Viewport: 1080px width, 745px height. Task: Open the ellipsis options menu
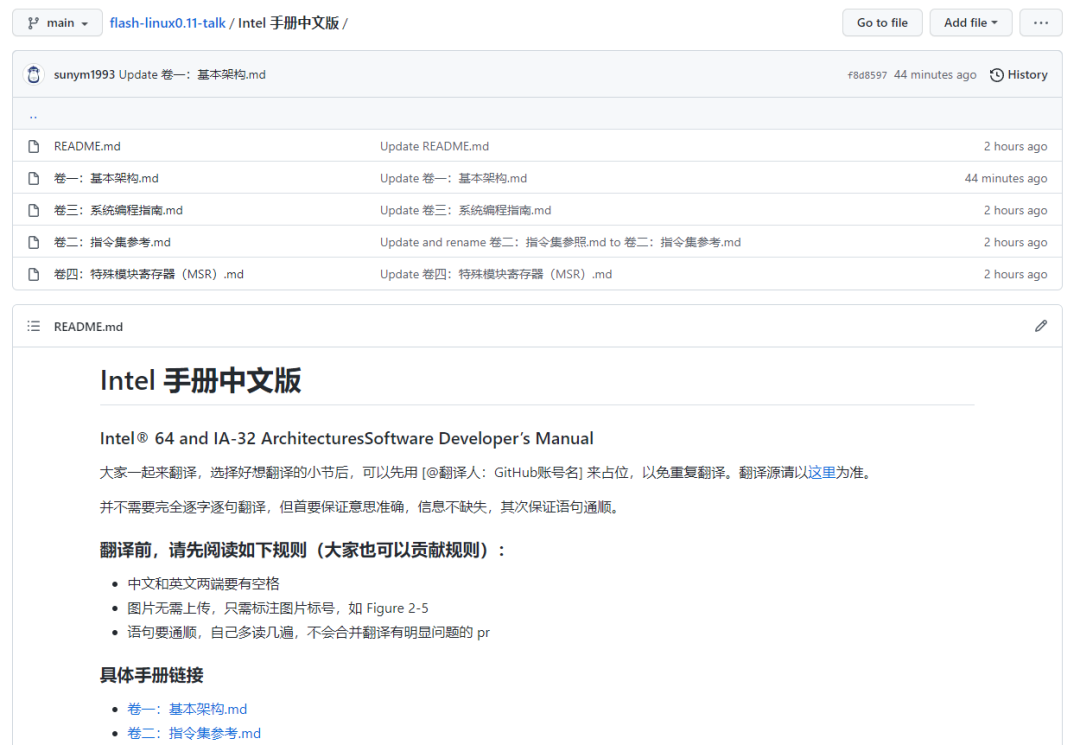click(1040, 22)
